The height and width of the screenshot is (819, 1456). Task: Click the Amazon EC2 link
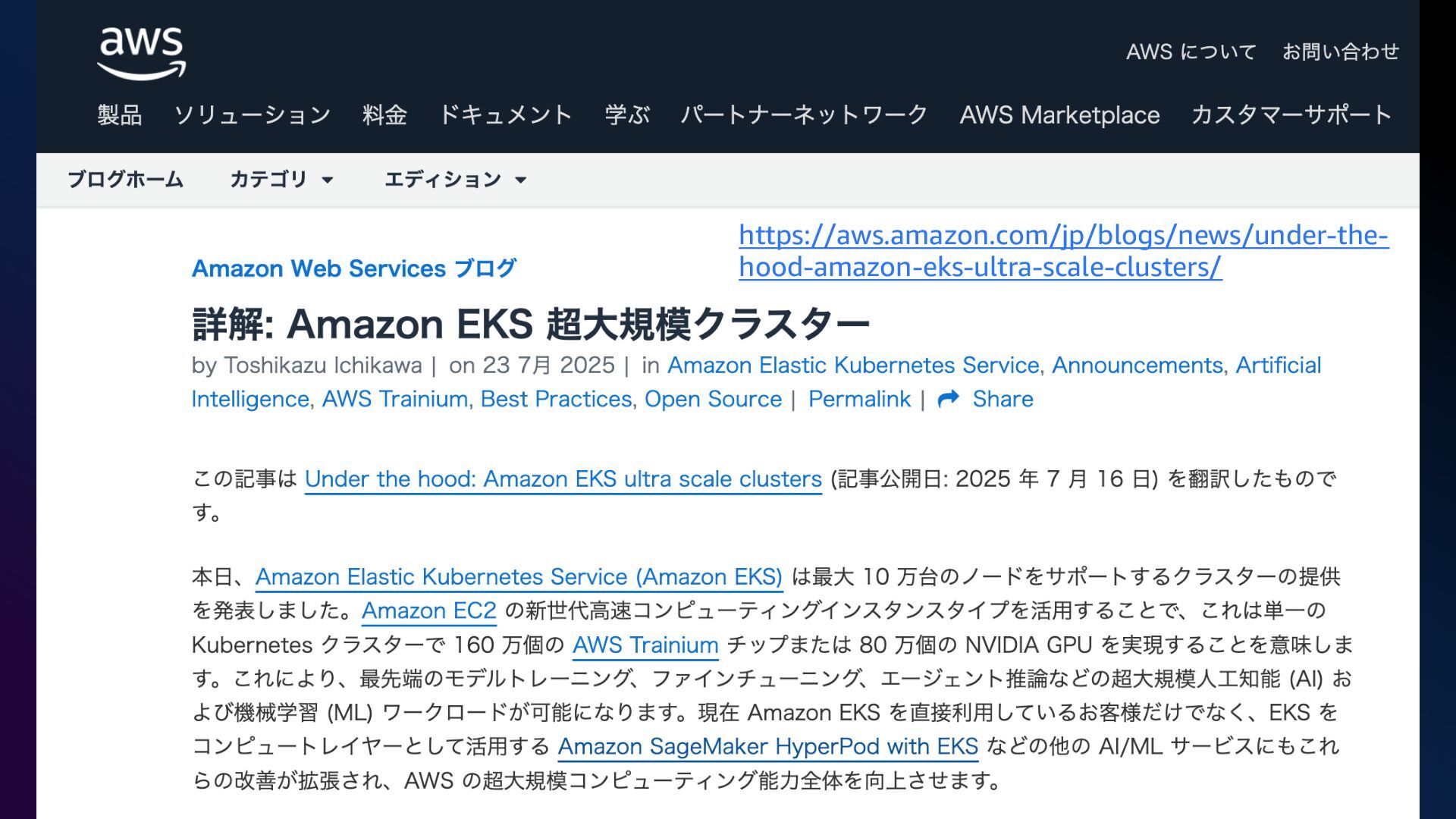429,610
